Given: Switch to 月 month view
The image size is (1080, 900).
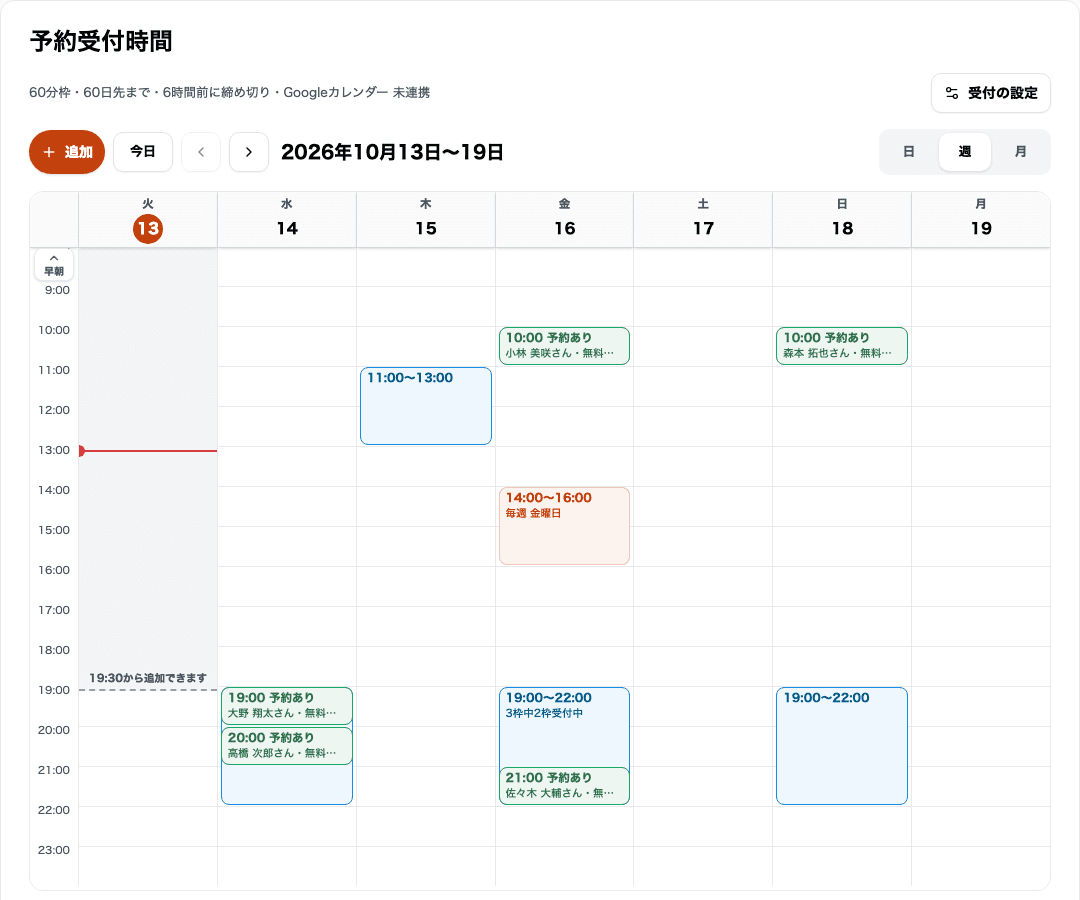Looking at the screenshot, I should pyautogui.click(x=1020, y=151).
